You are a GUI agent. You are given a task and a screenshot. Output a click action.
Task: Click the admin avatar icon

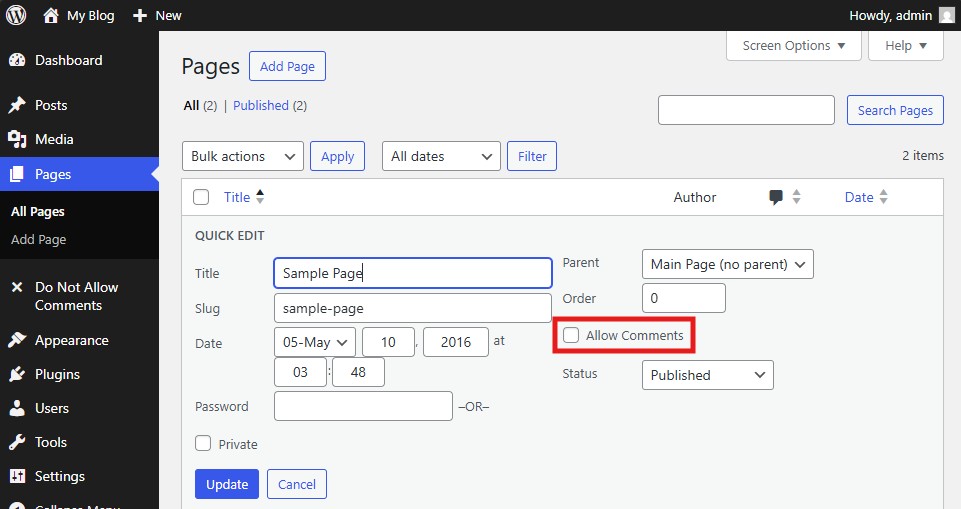[x=947, y=15]
